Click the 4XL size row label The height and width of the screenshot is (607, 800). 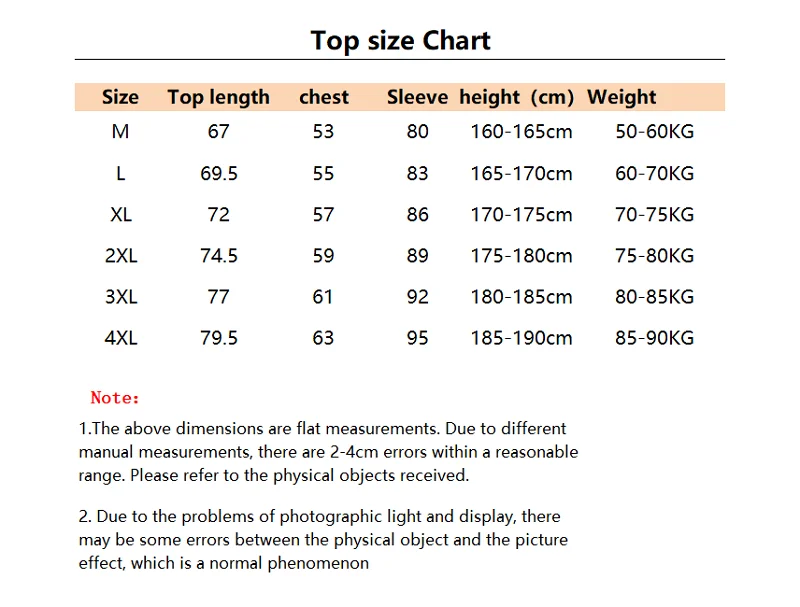pos(121,338)
